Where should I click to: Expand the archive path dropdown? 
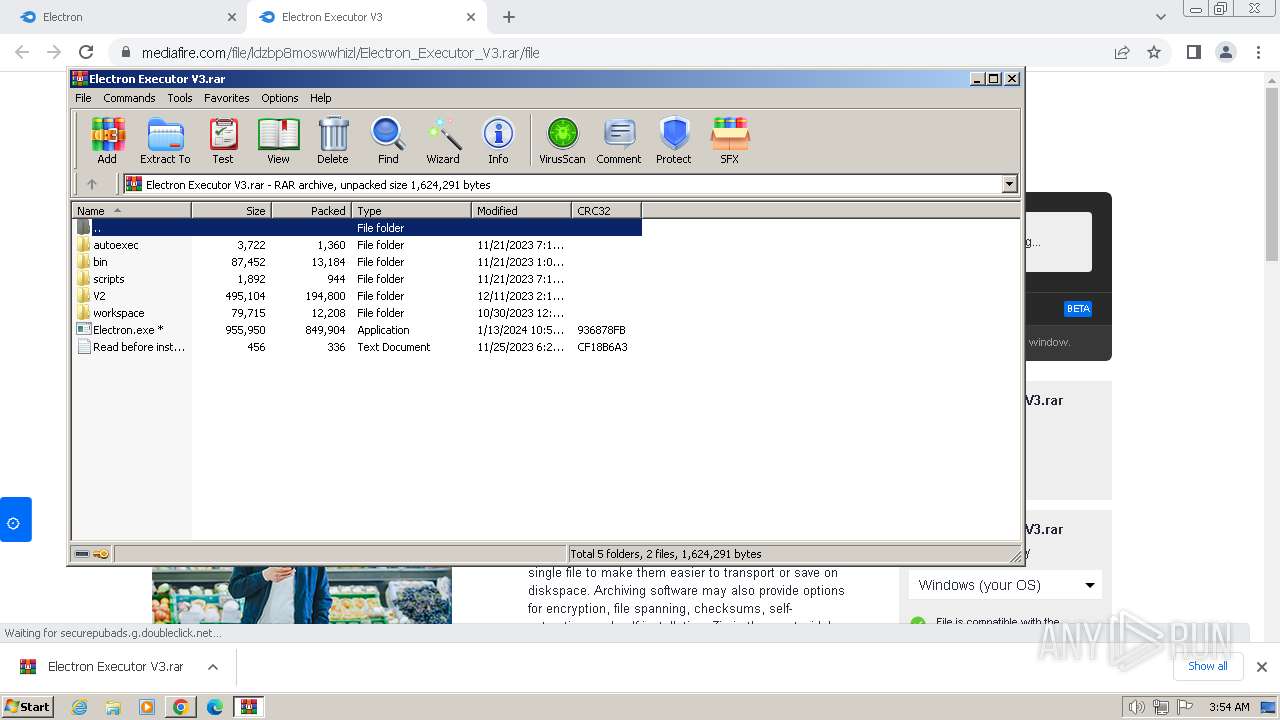(1009, 184)
